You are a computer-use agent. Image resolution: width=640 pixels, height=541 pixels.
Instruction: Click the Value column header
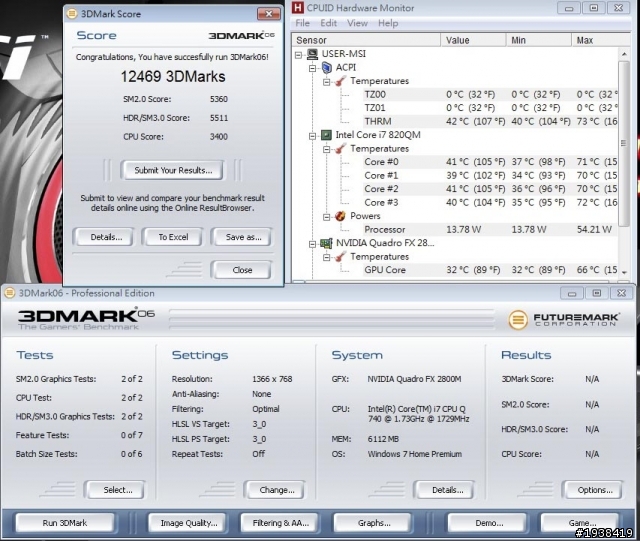pos(473,40)
